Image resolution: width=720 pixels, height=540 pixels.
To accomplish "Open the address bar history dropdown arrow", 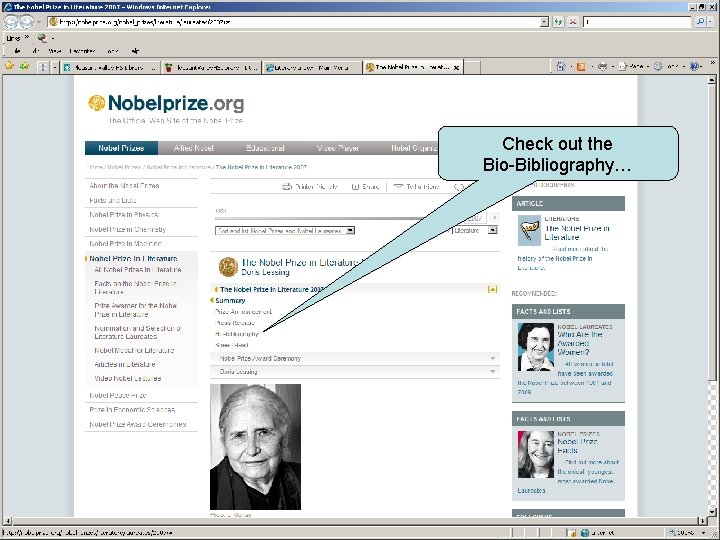I will click(544, 22).
